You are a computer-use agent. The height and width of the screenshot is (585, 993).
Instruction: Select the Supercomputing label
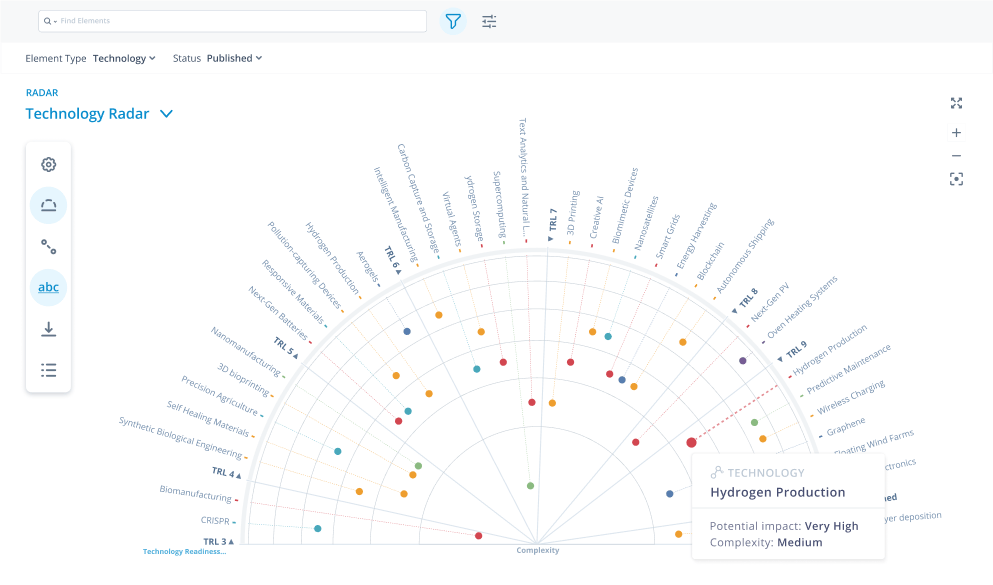[499, 204]
